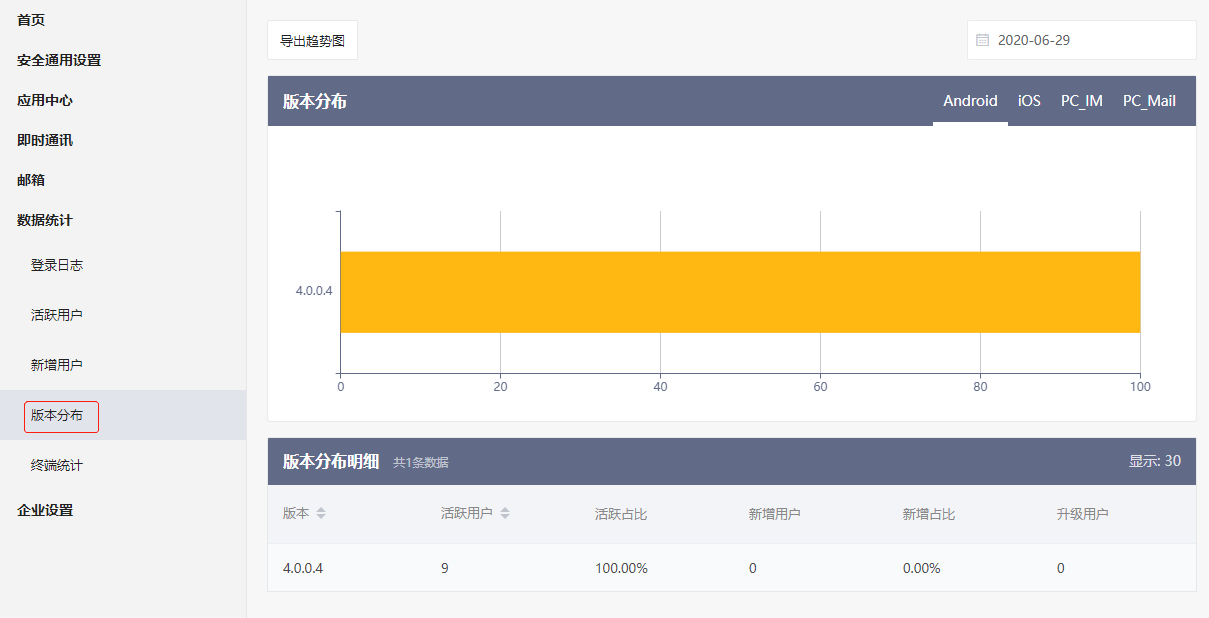Expand the 数据统计 sidebar section
This screenshot has height=618, width=1209.
(45, 220)
